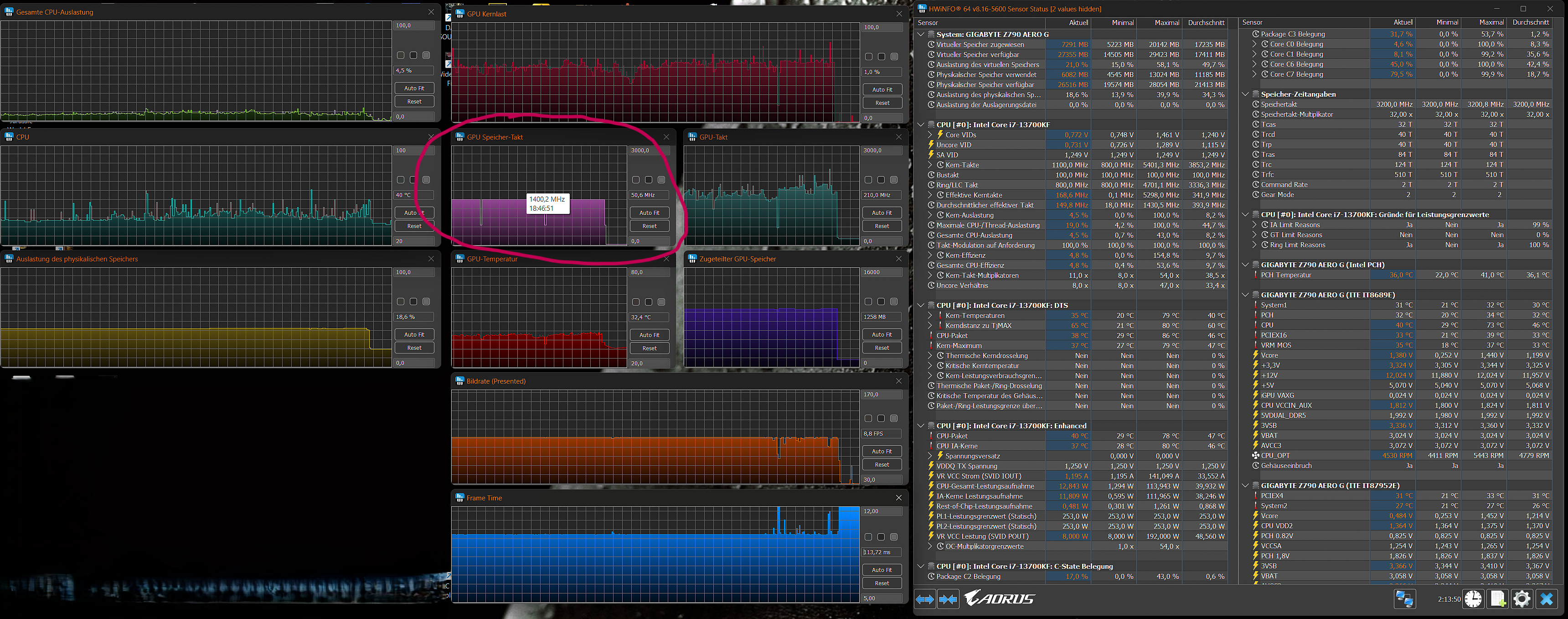This screenshot has height=619, width=1568.
Task: Click lightning icon beside +12V row
Action: click(x=1255, y=375)
